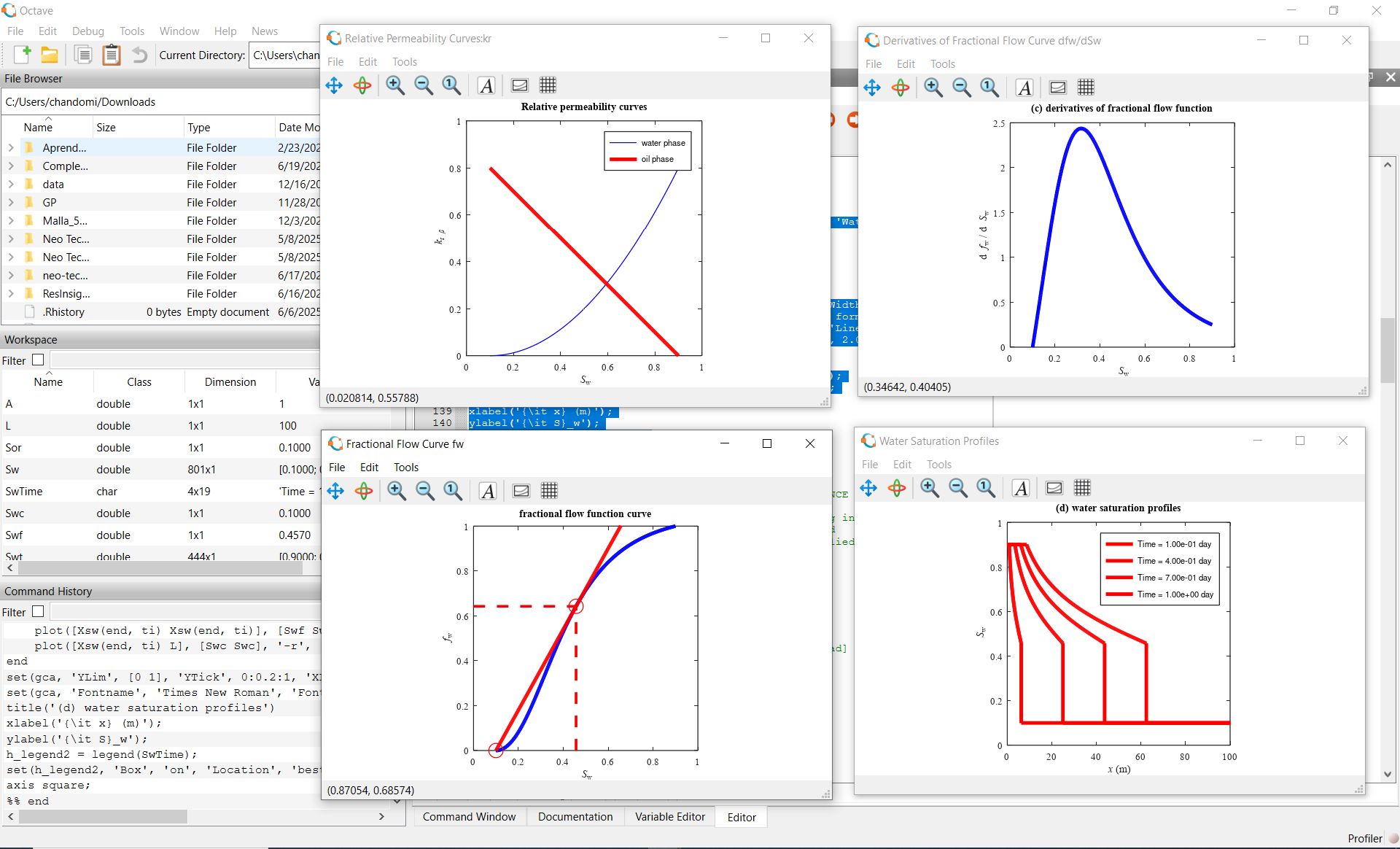Enable the Command History filter checkbox

pos(38,611)
